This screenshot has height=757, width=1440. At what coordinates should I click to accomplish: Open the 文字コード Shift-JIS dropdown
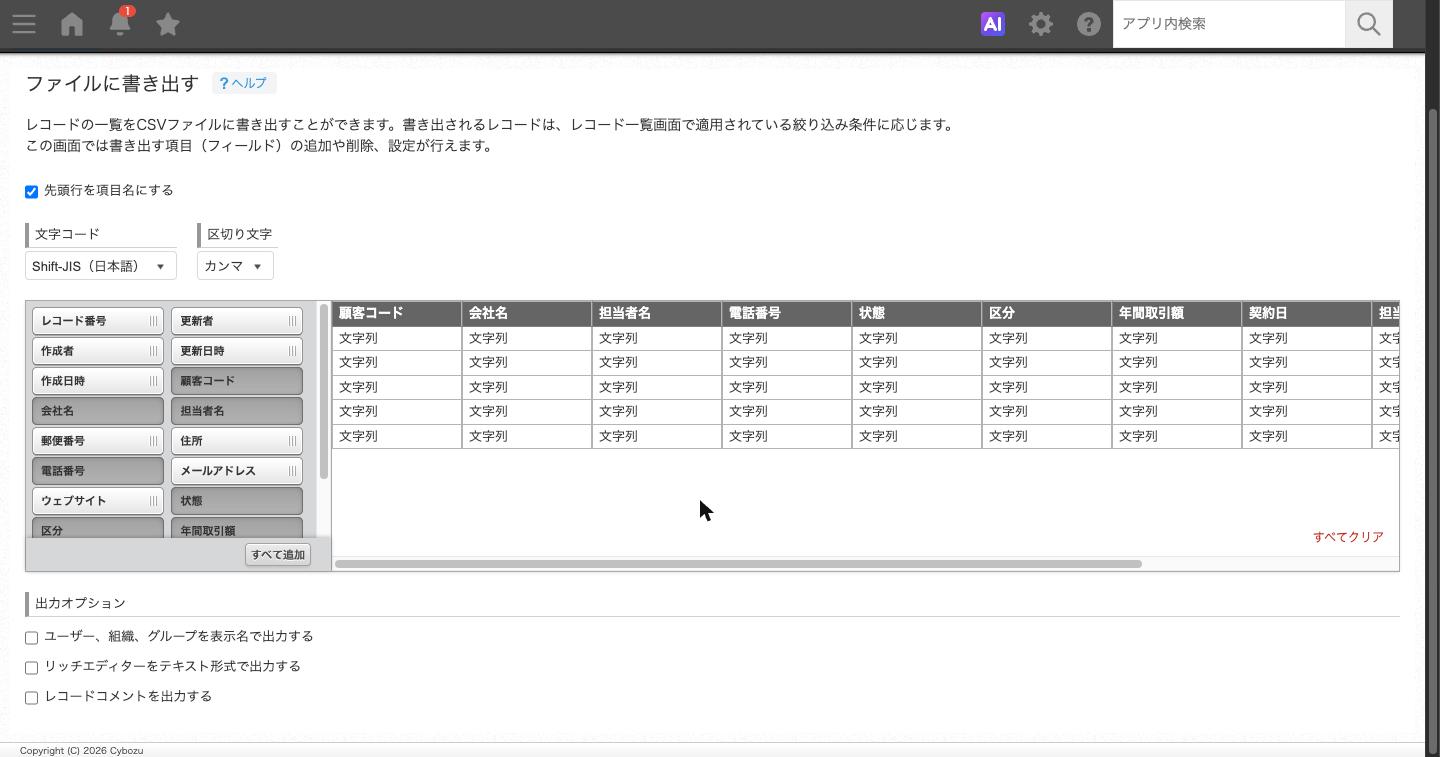click(x=101, y=266)
